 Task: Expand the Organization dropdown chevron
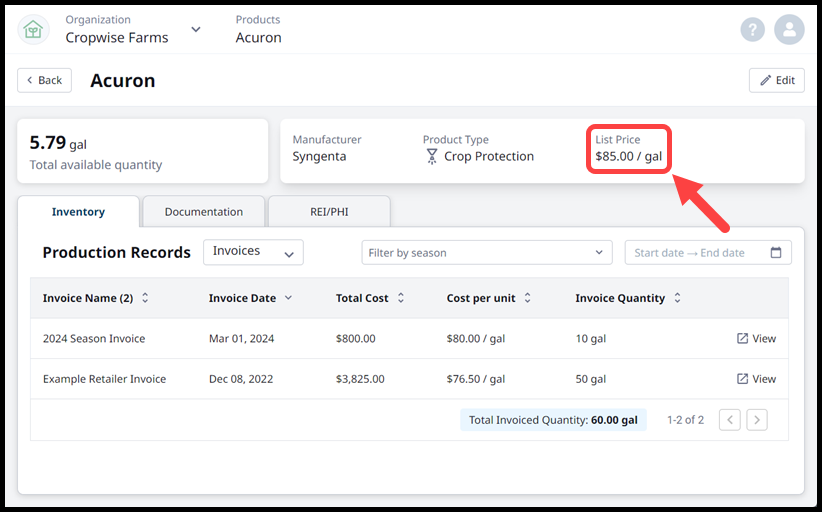tap(196, 29)
